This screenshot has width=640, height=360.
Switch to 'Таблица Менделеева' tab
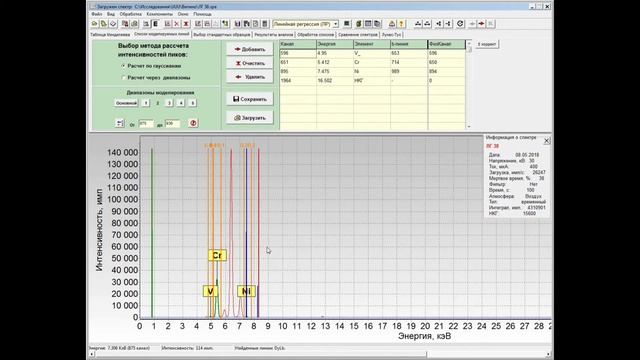coord(110,35)
